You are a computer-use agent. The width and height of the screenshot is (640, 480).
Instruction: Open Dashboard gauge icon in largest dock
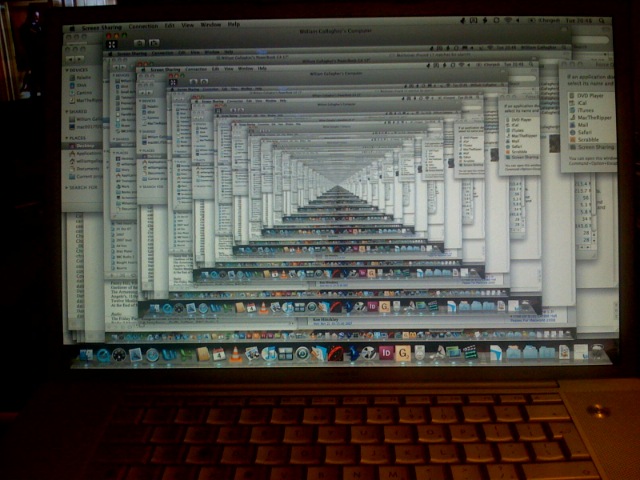119,355
